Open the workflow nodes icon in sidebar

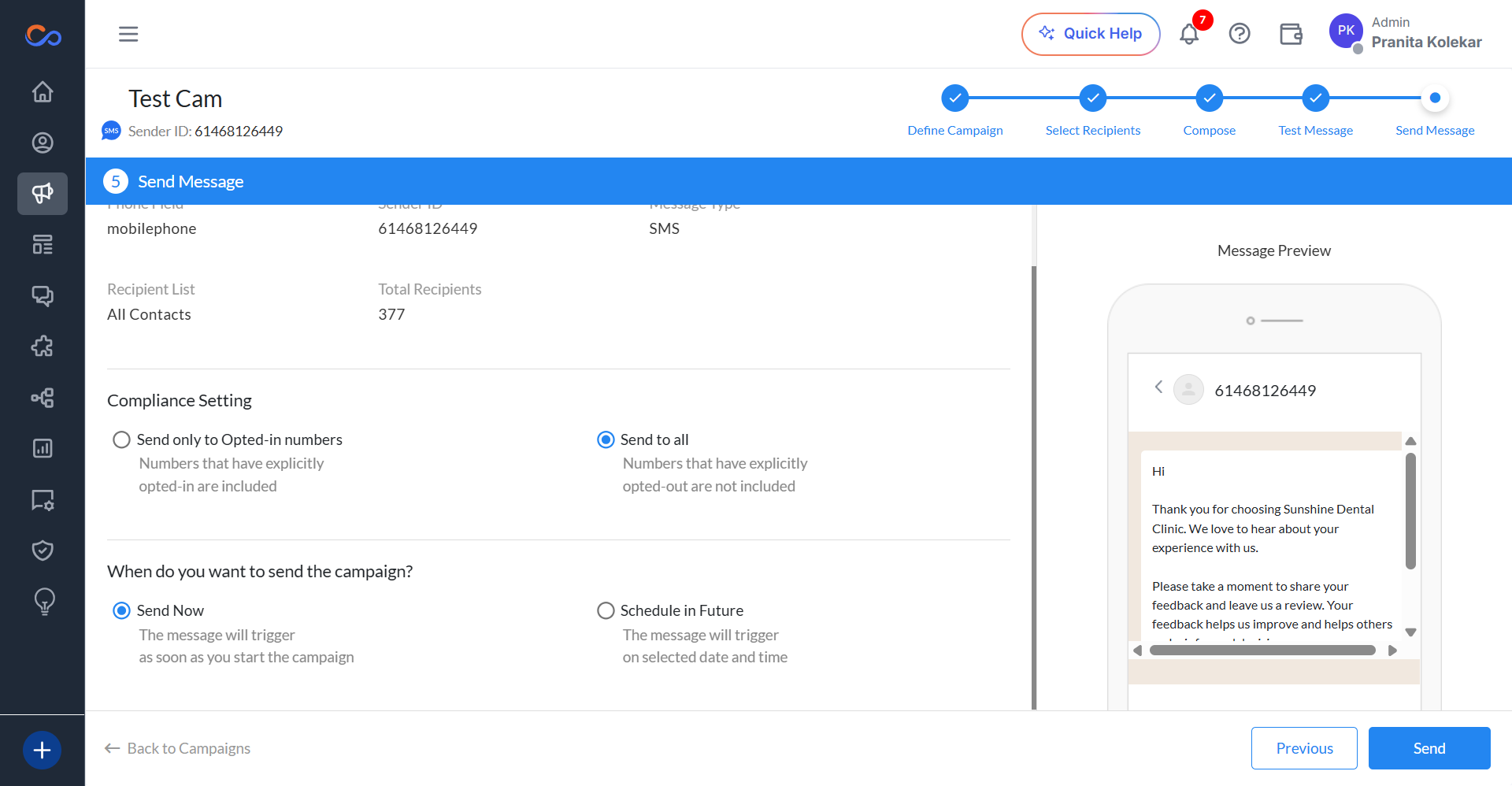pyautogui.click(x=43, y=398)
